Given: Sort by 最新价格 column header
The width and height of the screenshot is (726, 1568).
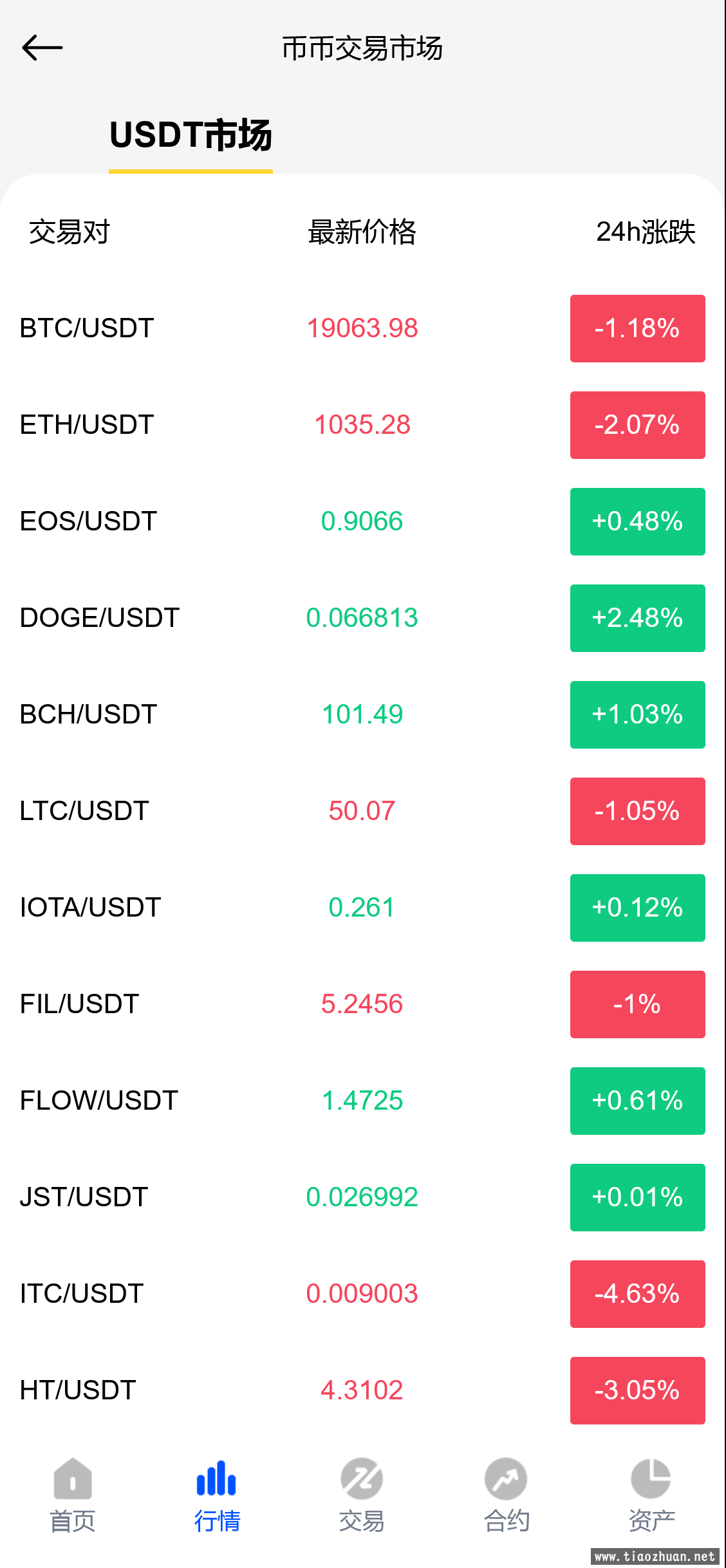Looking at the screenshot, I should coord(362,232).
